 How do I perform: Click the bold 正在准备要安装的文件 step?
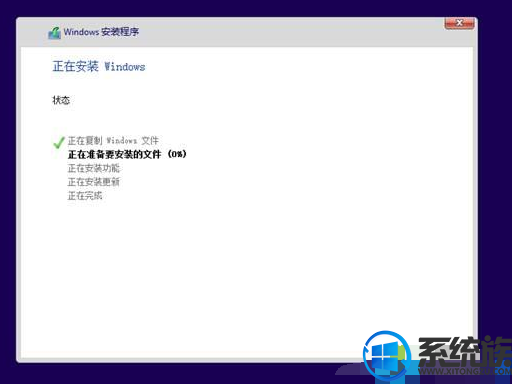click(x=114, y=154)
